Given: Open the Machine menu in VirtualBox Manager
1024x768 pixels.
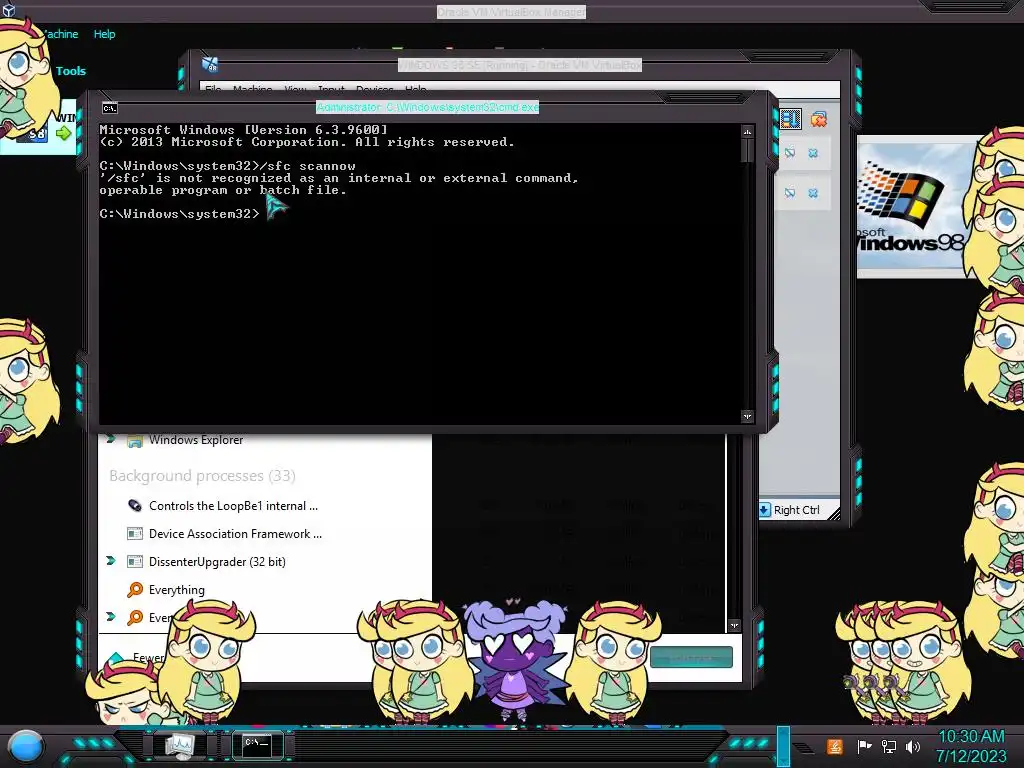Looking at the screenshot, I should 60,34.
